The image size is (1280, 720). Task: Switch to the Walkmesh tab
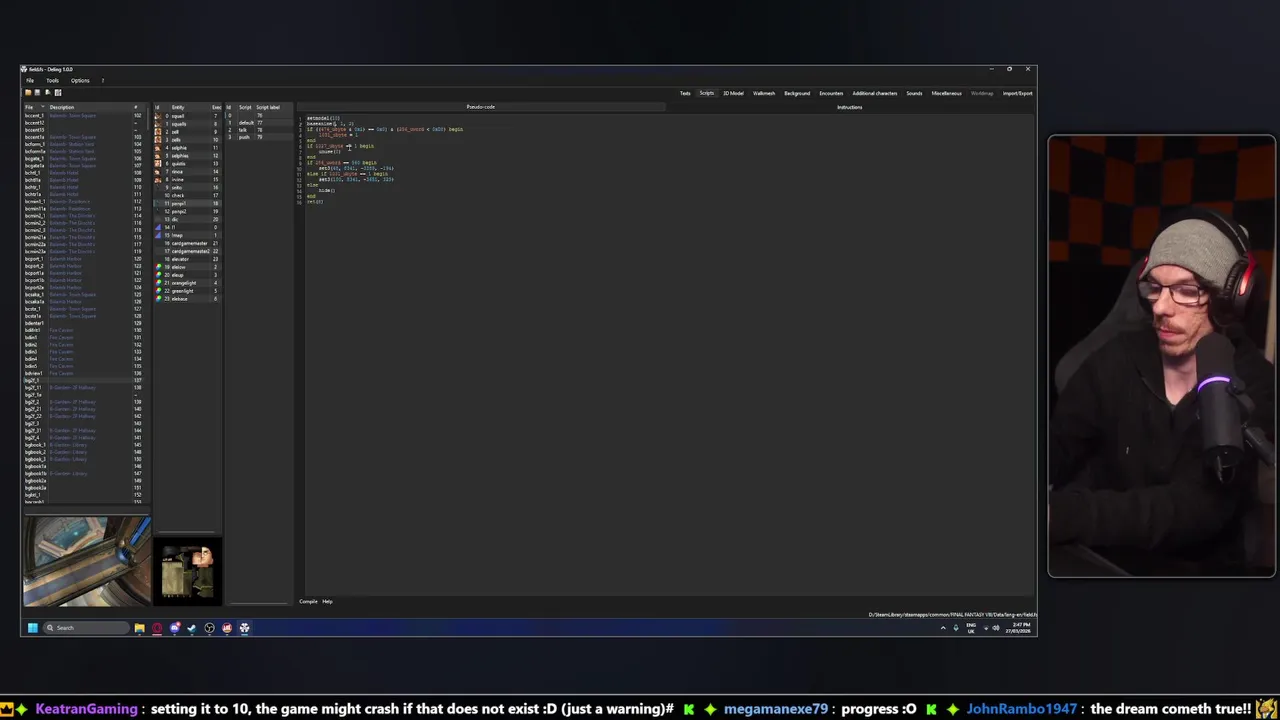764,93
